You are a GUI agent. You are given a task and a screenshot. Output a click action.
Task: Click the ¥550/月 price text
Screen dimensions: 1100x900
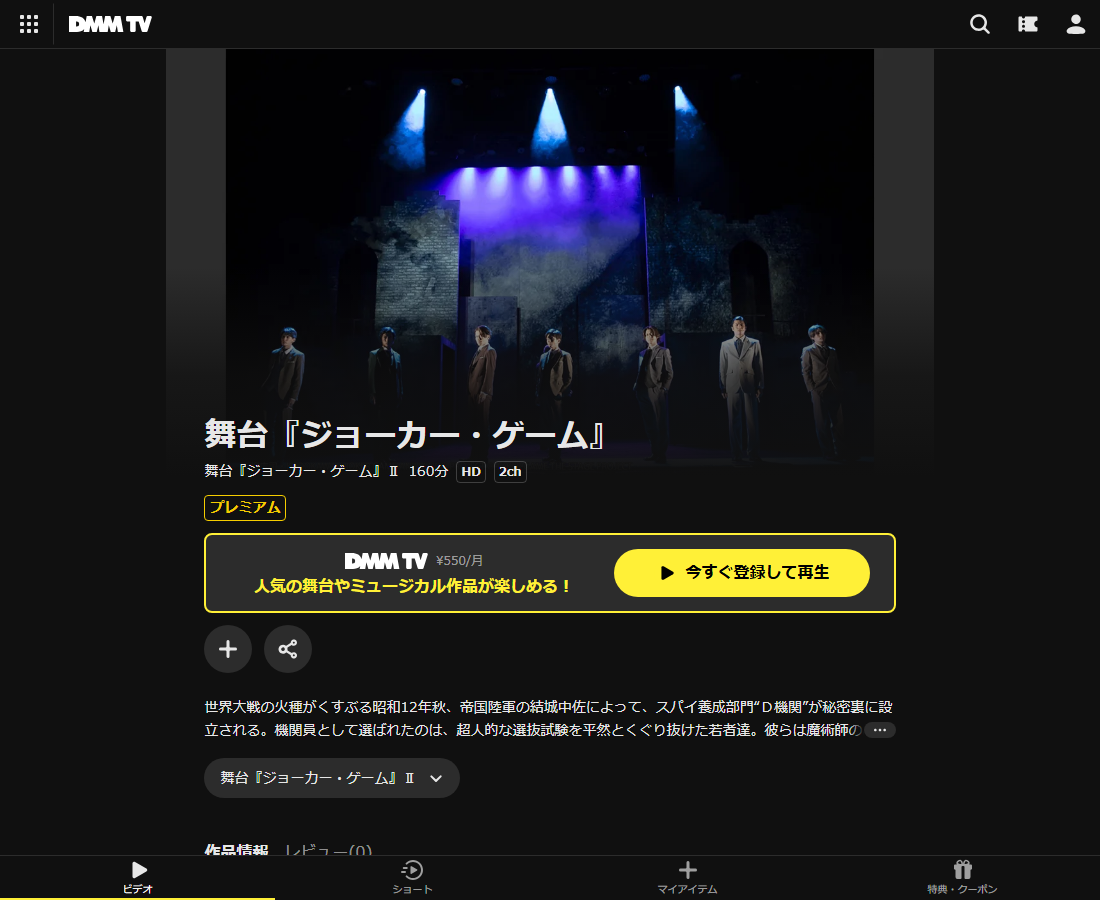coord(460,560)
